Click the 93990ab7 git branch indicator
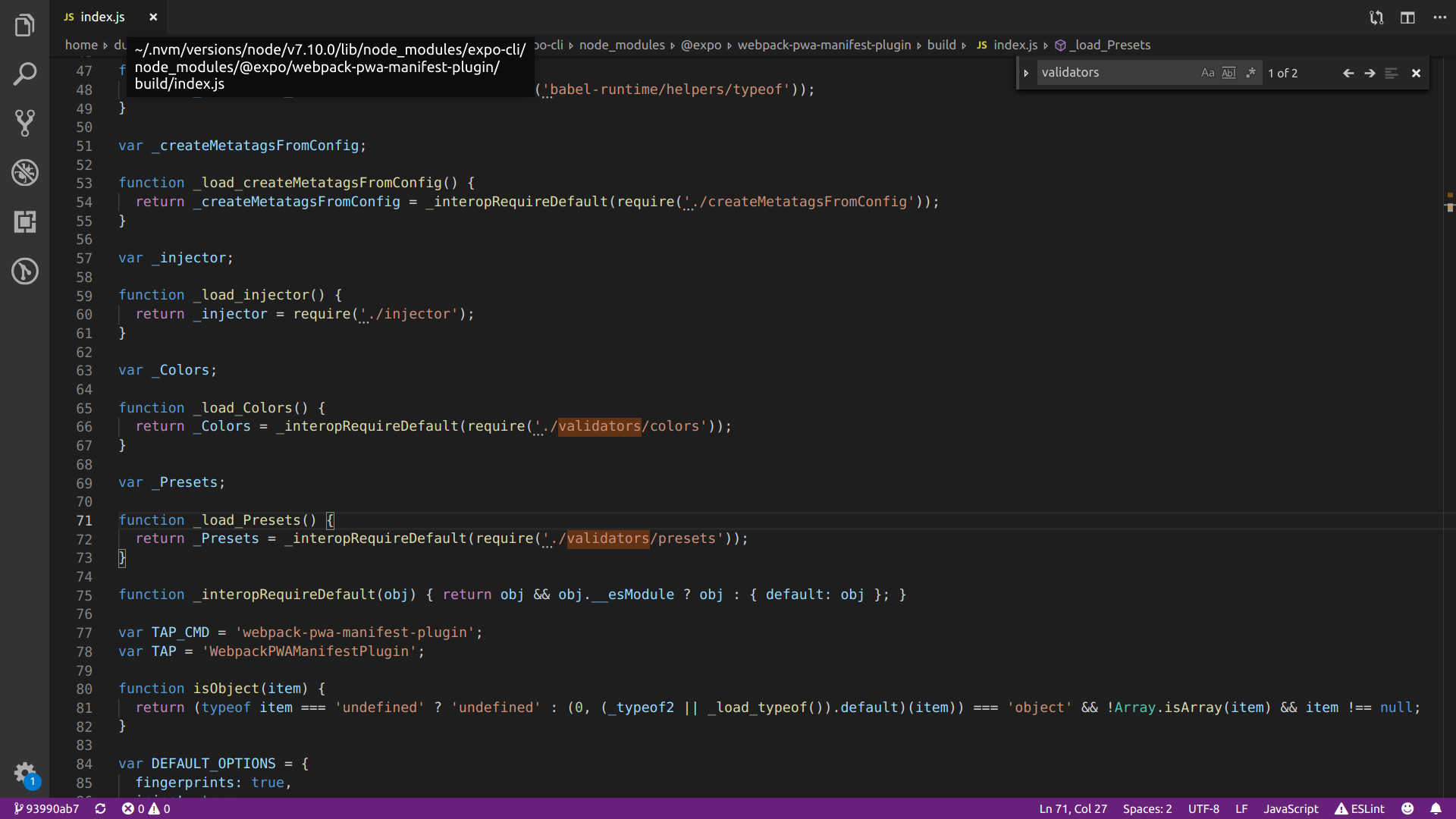1456x819 pixels. click(47, 808)
